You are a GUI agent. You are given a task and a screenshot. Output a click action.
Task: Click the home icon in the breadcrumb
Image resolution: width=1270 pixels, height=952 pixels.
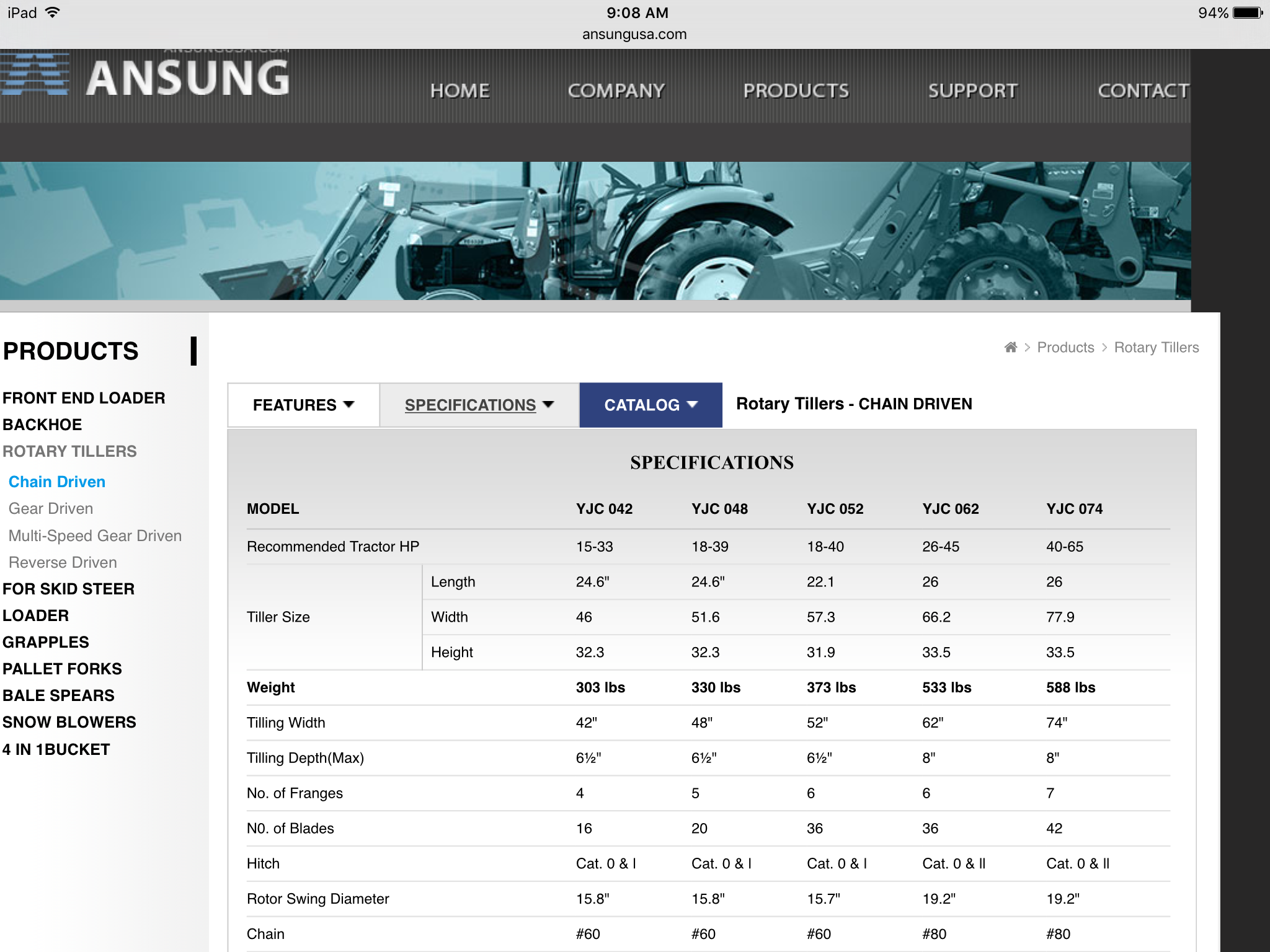point(1010,347)
